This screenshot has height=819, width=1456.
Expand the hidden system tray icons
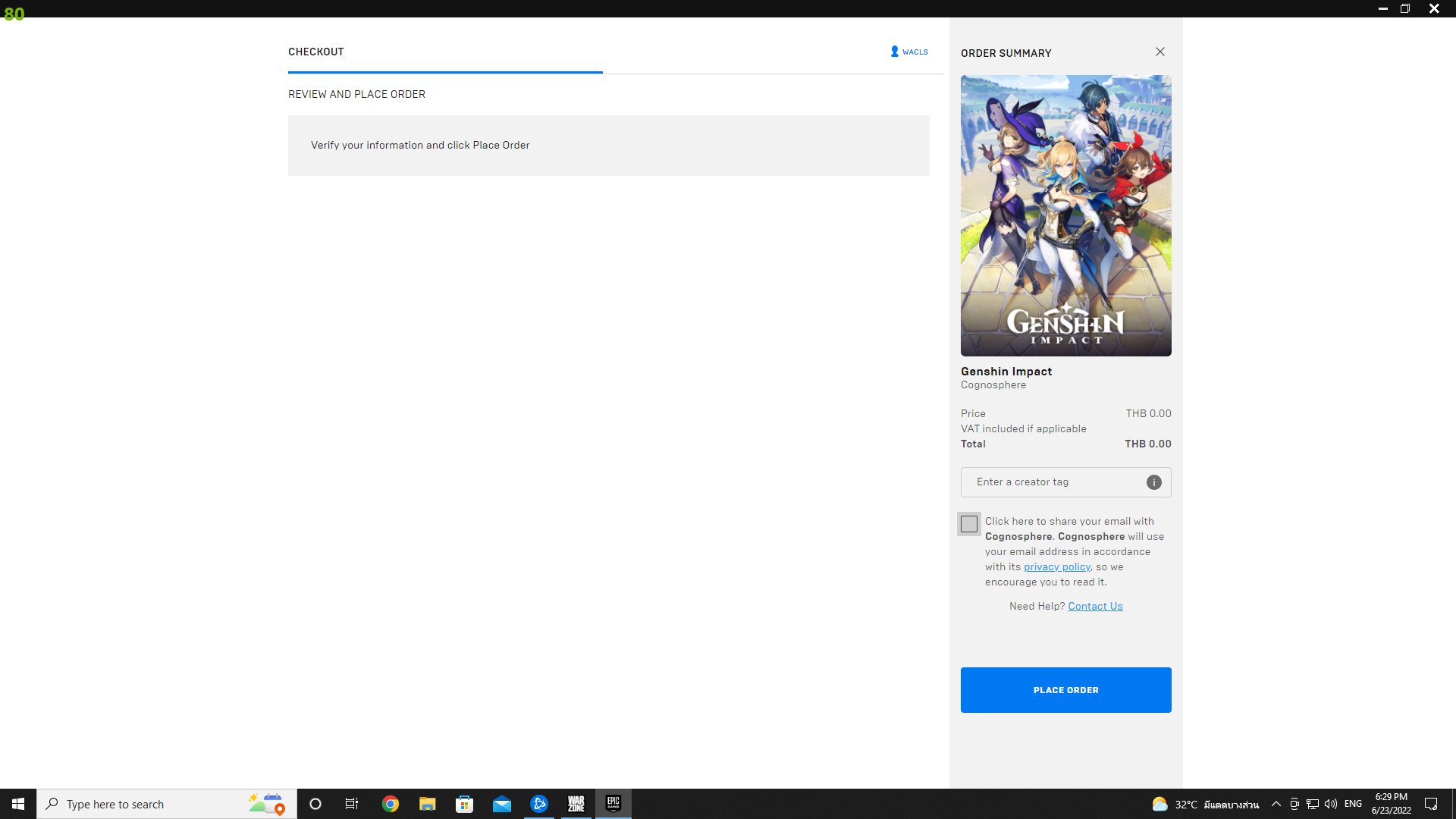click(1276, 804)
